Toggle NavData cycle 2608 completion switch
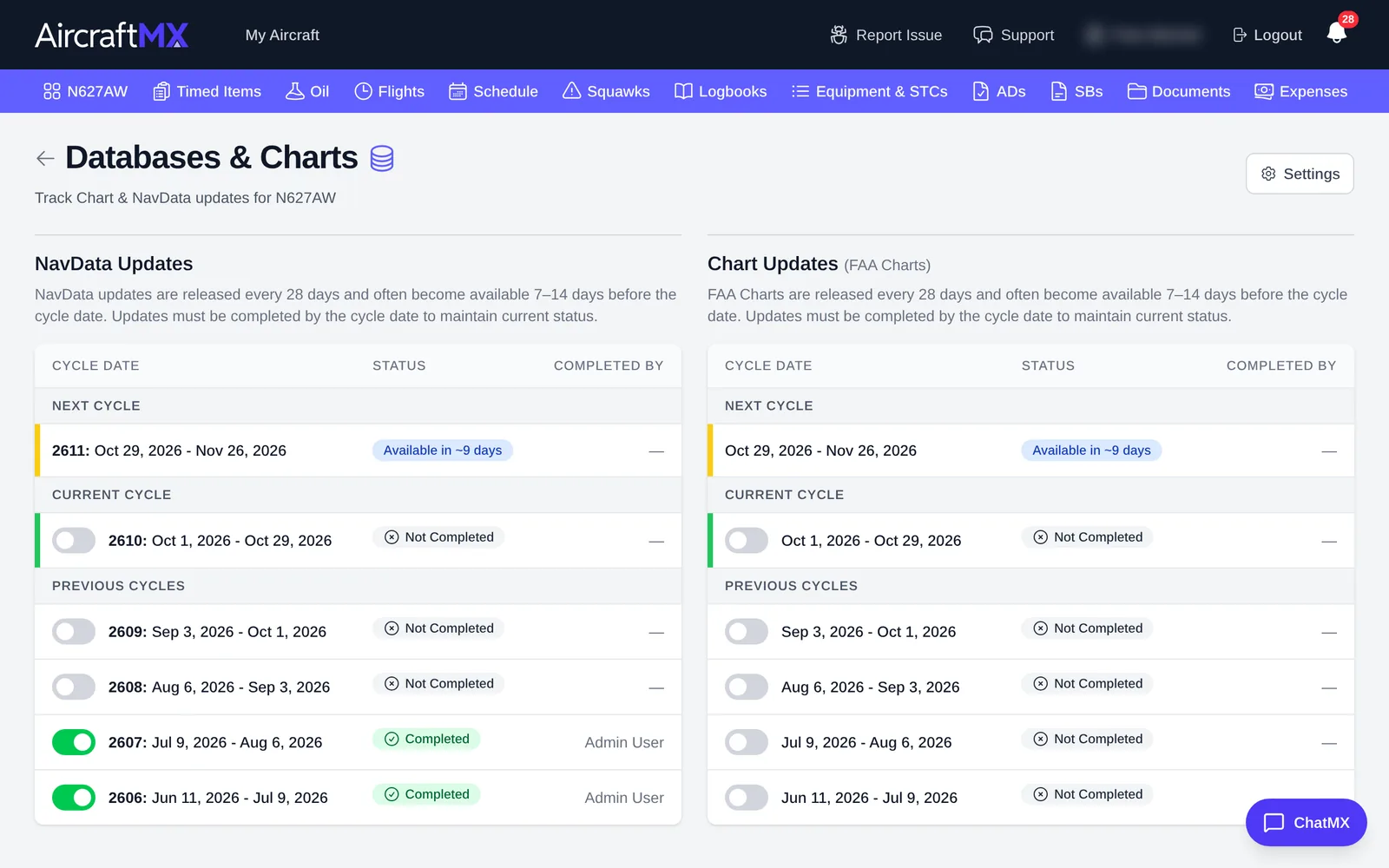The width and height of the screenshot is (1389, 868). pos(74,687)
